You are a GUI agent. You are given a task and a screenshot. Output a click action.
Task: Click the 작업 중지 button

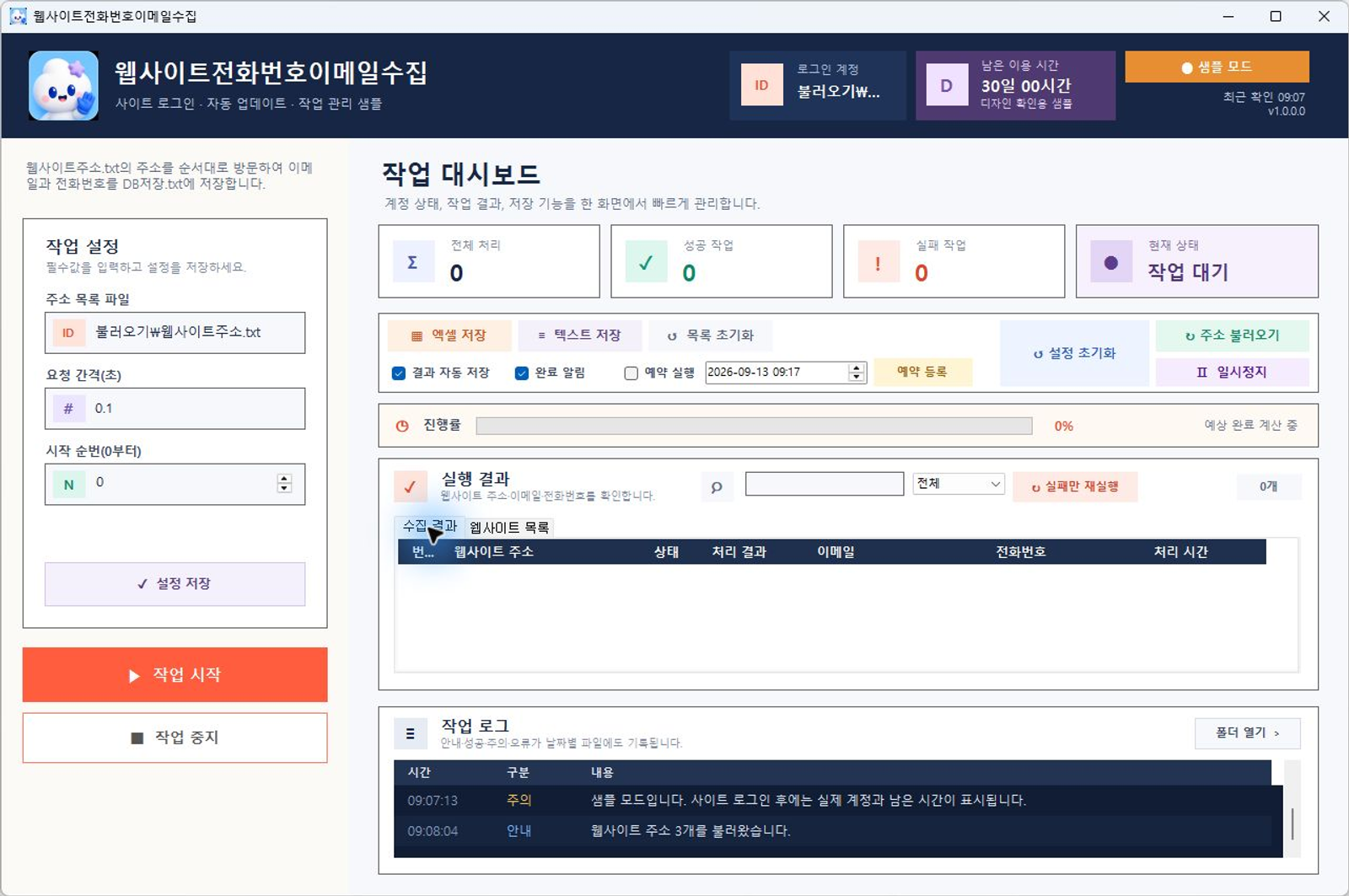click(x=175, y=738)
